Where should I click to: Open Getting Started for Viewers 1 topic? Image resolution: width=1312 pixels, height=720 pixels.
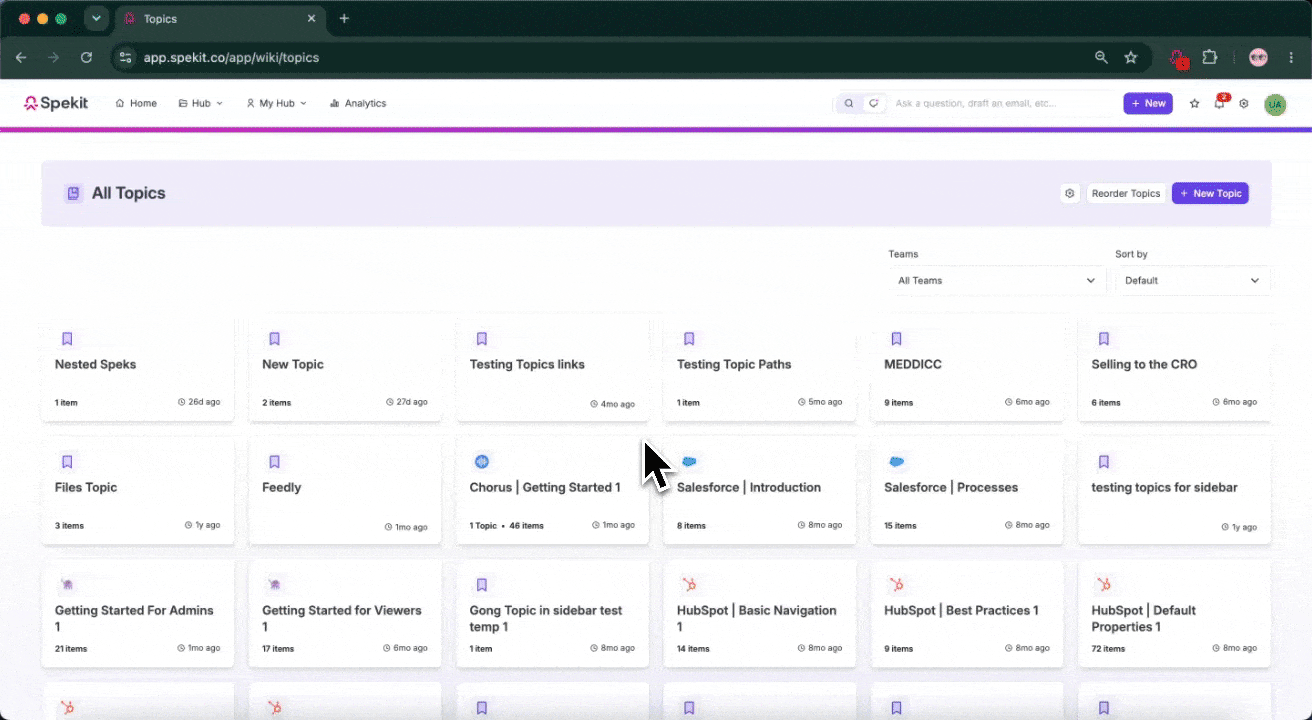[345, 614]
